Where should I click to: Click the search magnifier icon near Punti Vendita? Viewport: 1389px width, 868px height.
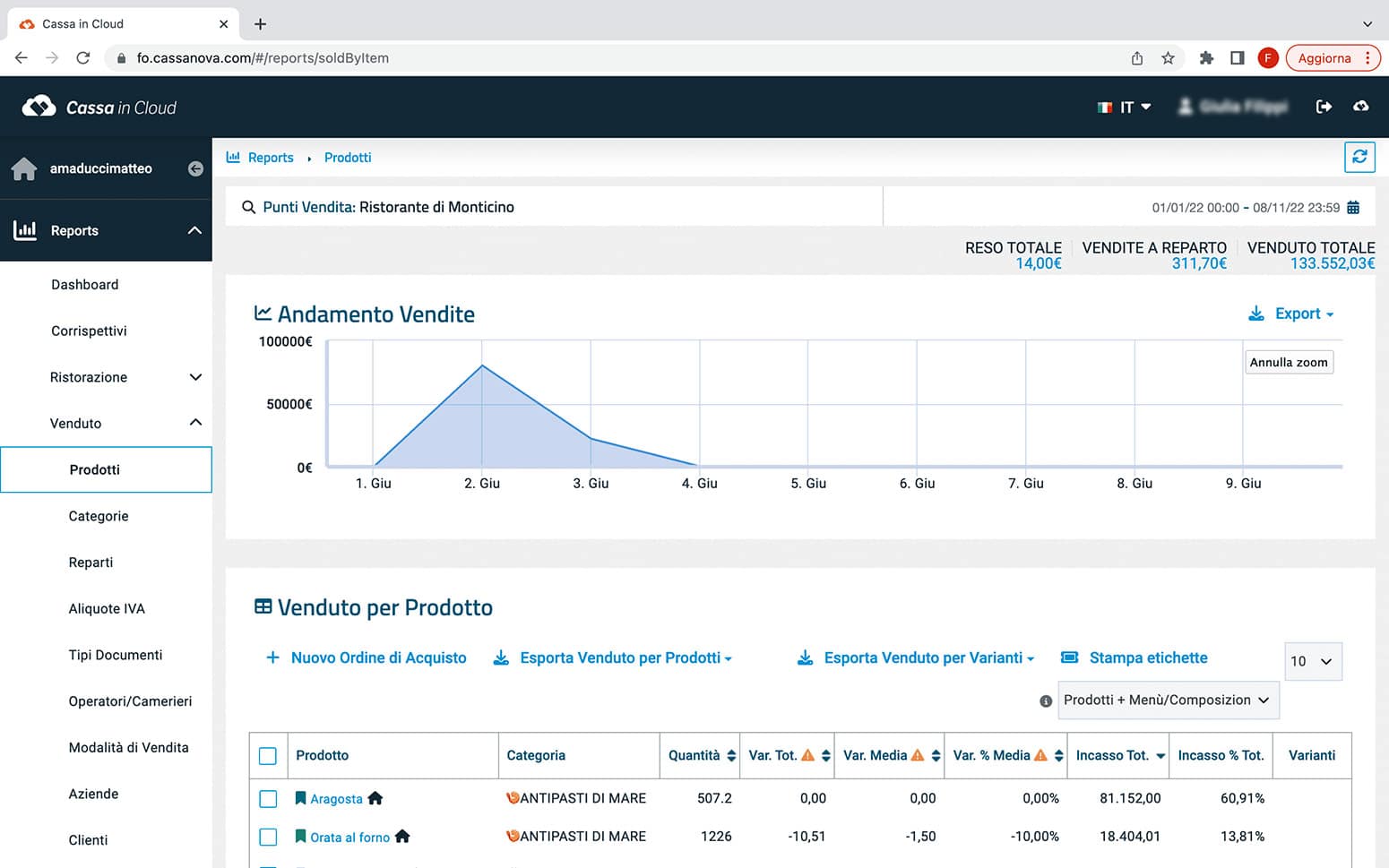coord(248,207)
